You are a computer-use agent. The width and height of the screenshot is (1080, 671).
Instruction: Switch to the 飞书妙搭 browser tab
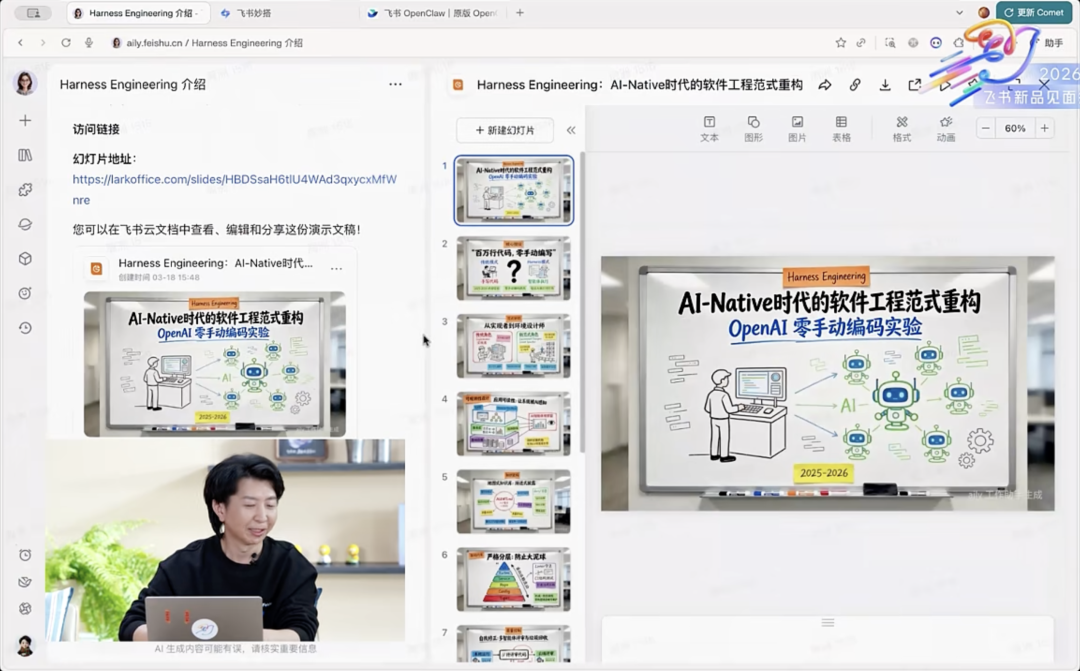pos(253,13)
